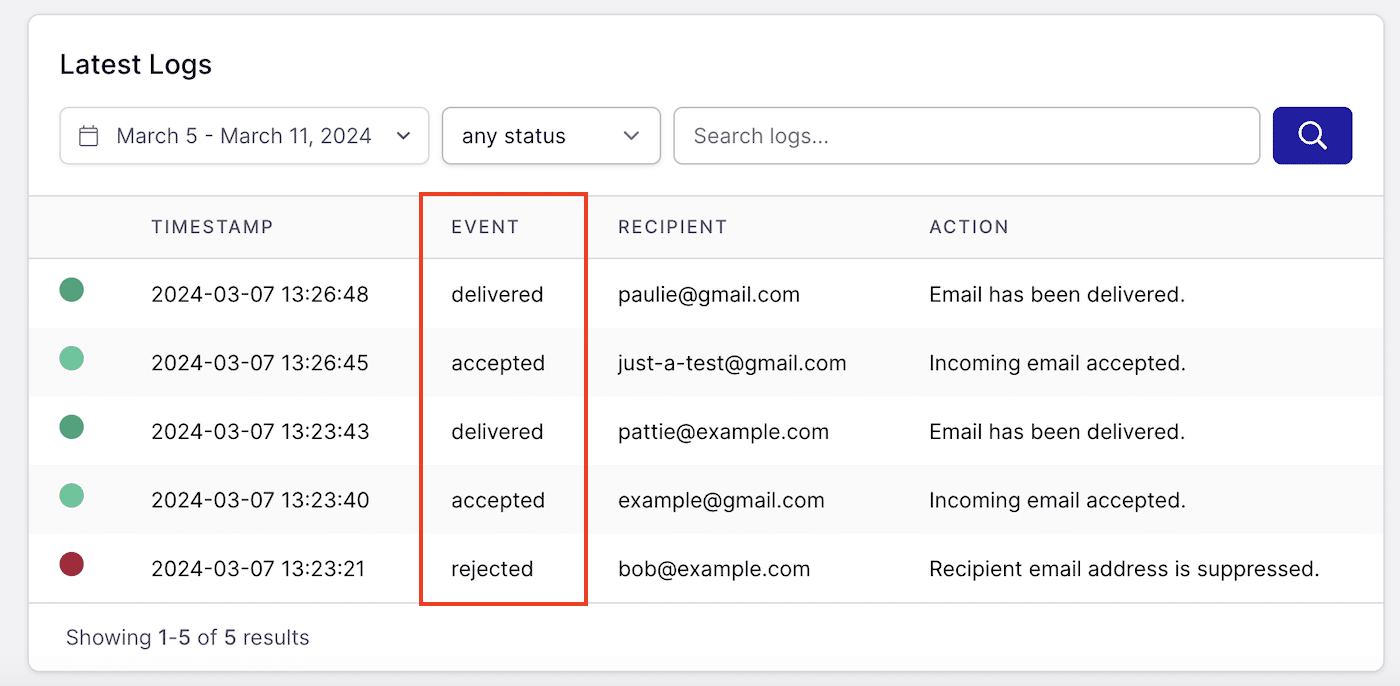Click the Latest Logs heading
Image resolution: width=1400 pixels, height=686 pixels.
pyautogui.click(x=135, y=63)
